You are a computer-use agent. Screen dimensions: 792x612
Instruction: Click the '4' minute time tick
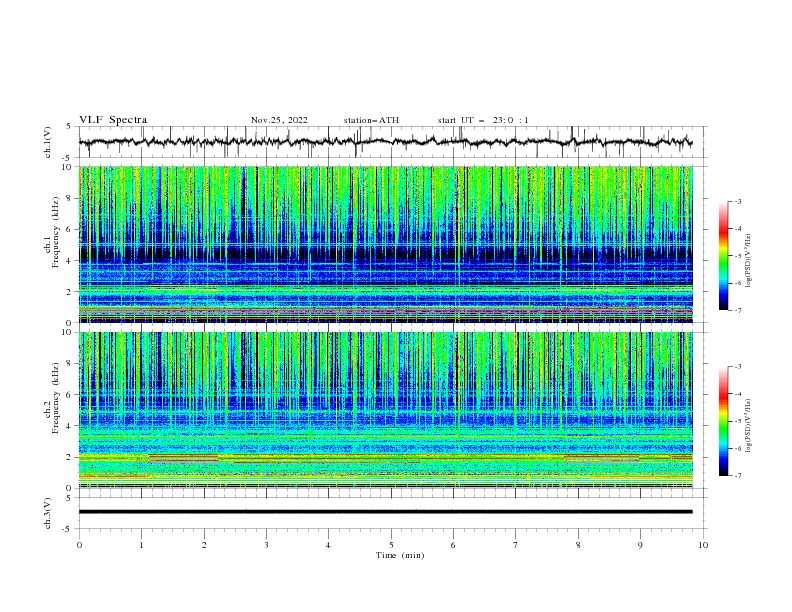328,545
